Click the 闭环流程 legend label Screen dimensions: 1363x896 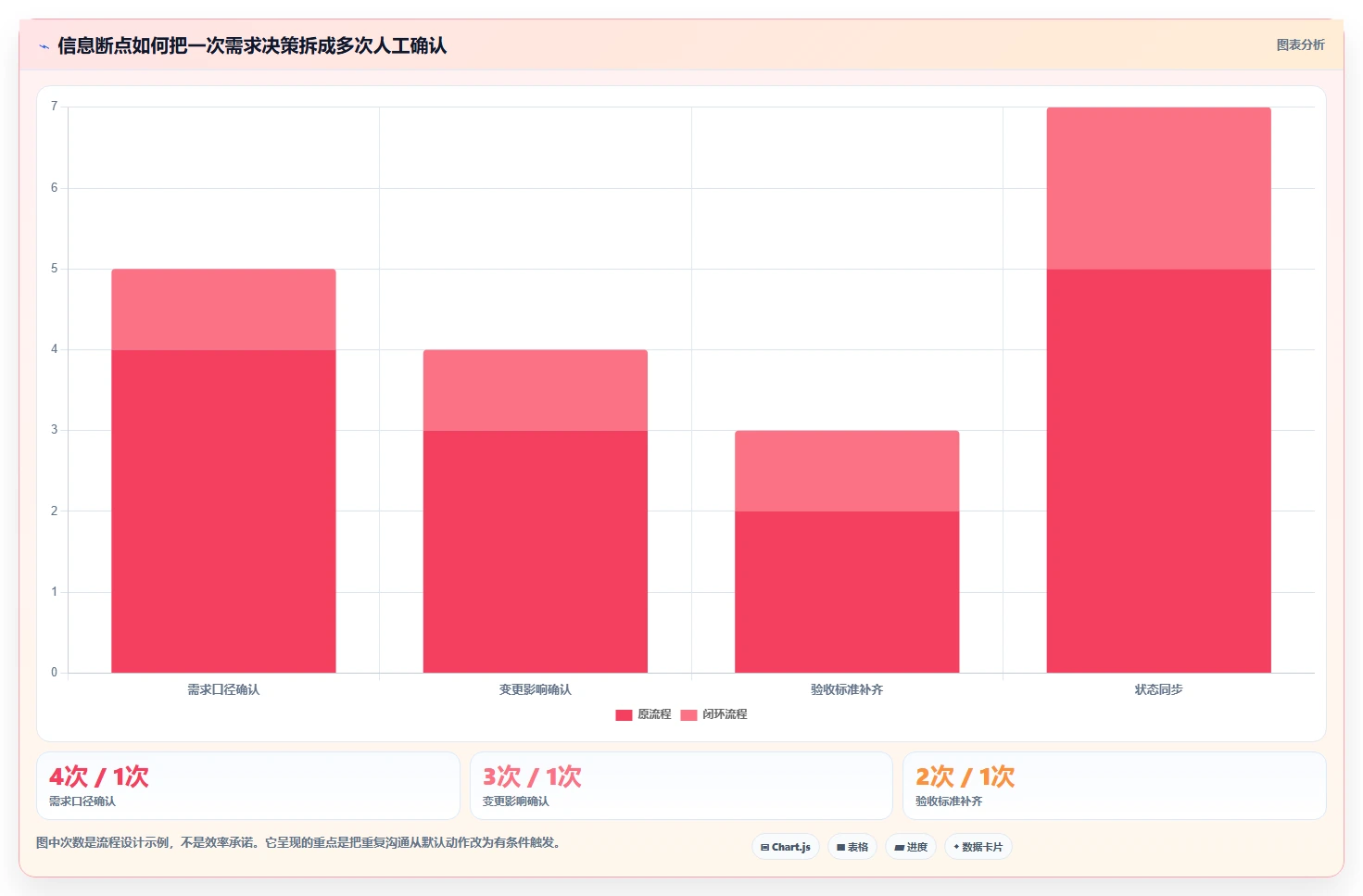pyautogui.click(x=725, y=714)
